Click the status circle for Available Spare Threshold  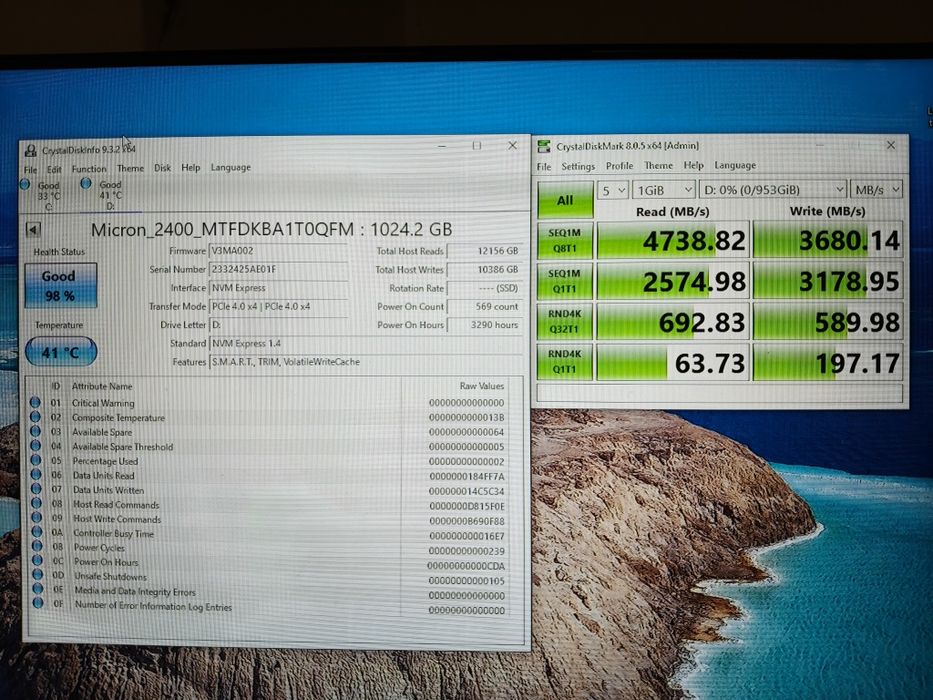[36, 445]
